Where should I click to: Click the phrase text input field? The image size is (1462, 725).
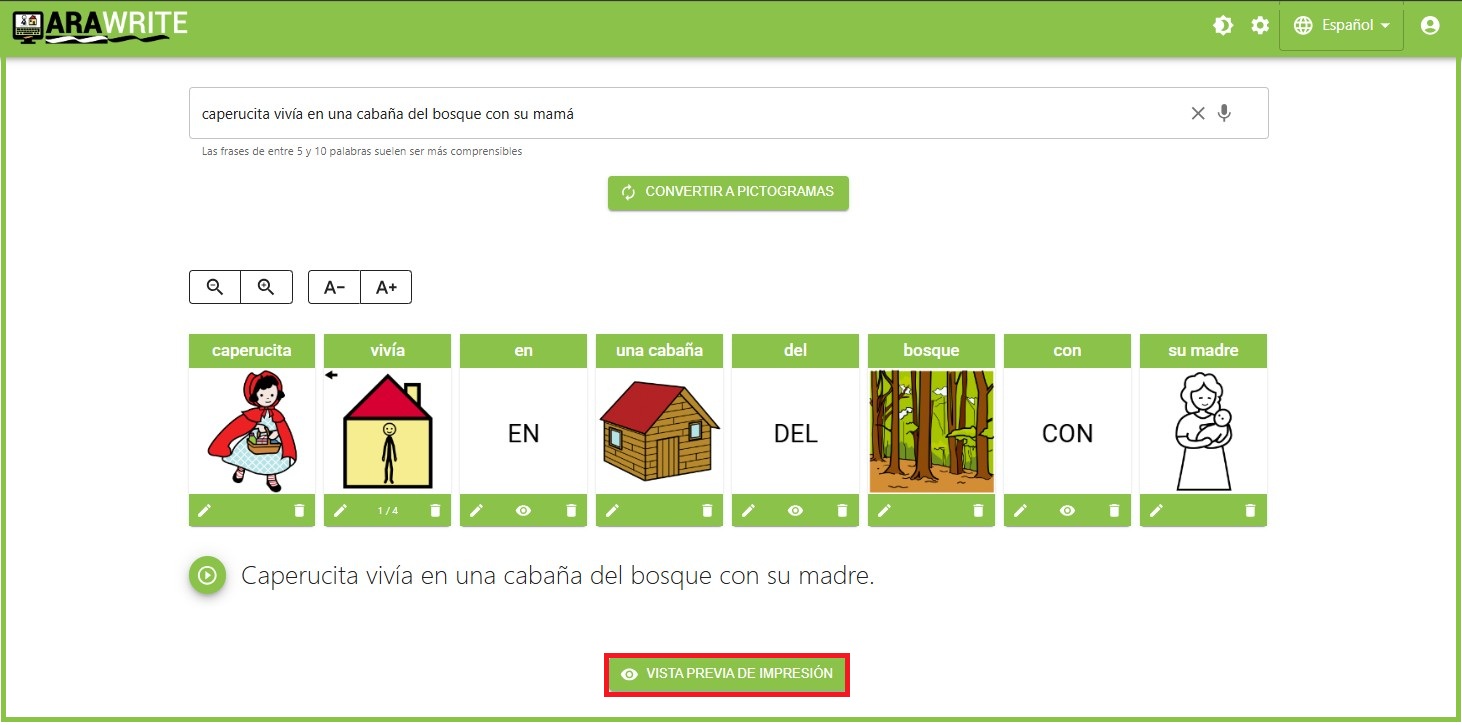coord(680,113)
